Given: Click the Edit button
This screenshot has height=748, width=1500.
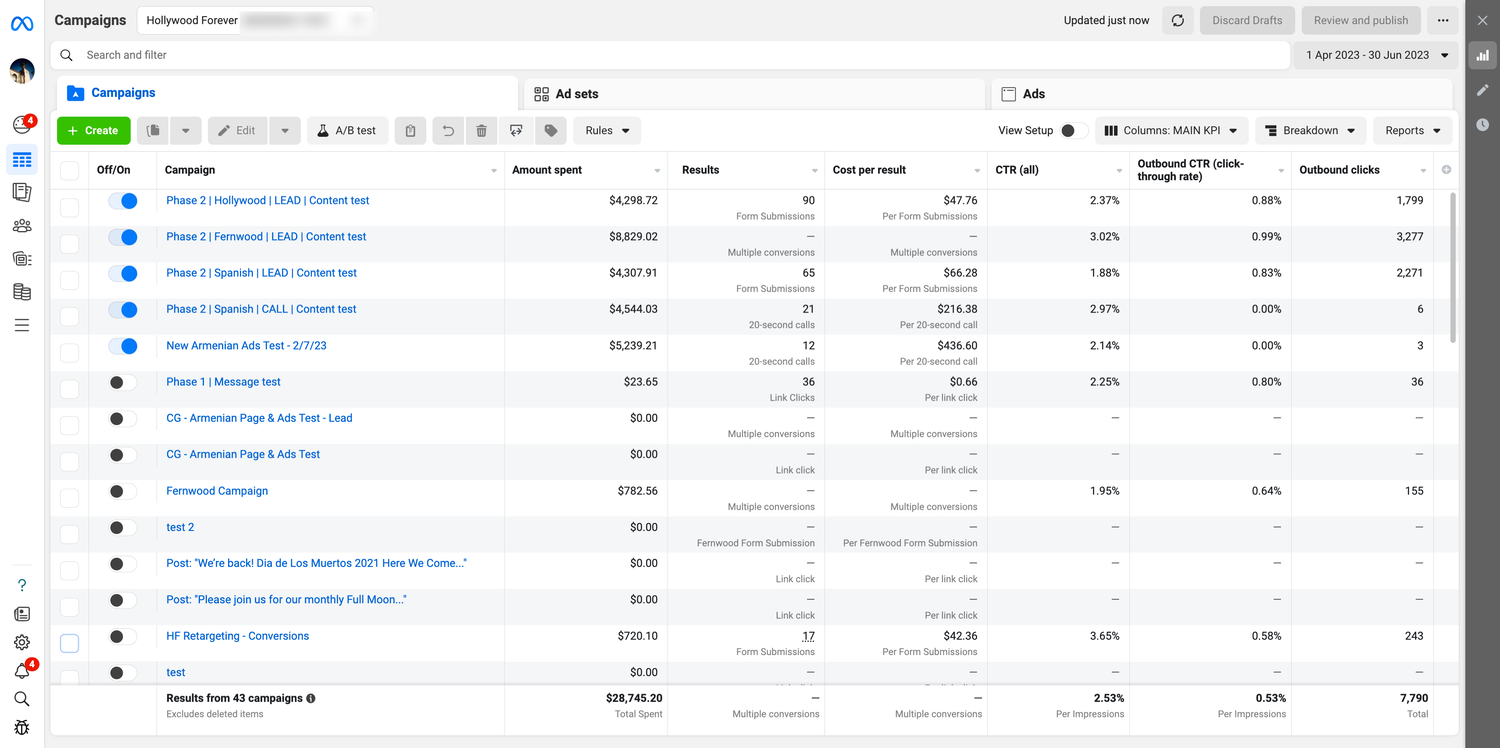Looking at the screenshot, I should pos(237,130).
